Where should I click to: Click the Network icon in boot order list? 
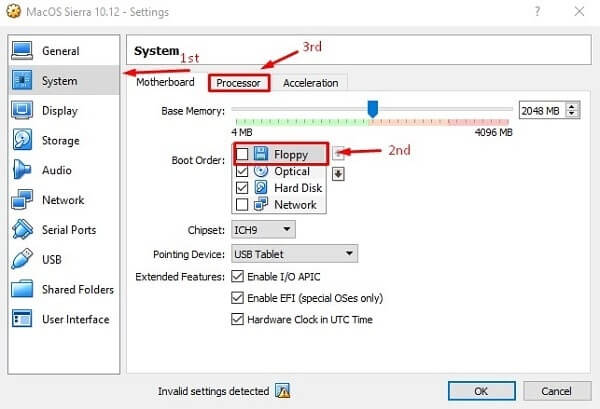pyautogui.click(x=261, y=204)
